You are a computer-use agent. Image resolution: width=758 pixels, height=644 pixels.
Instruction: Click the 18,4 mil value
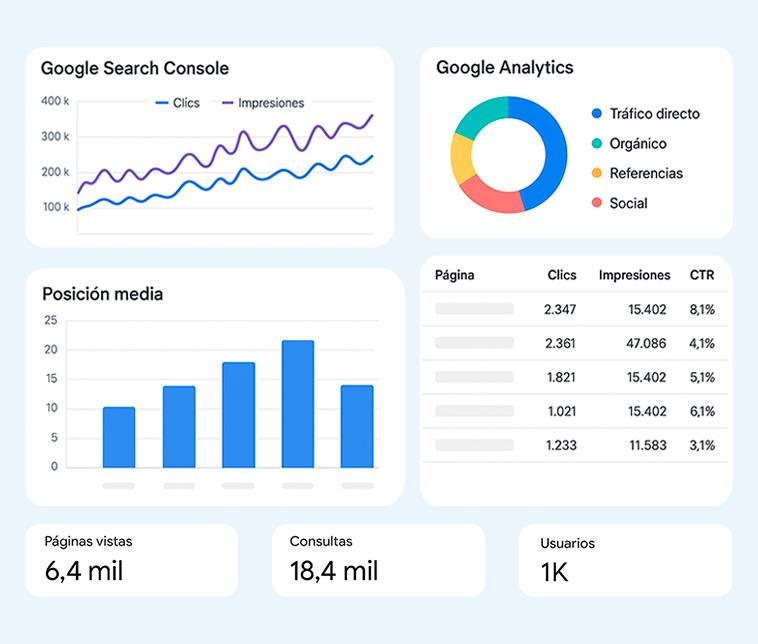click(334, 571)
